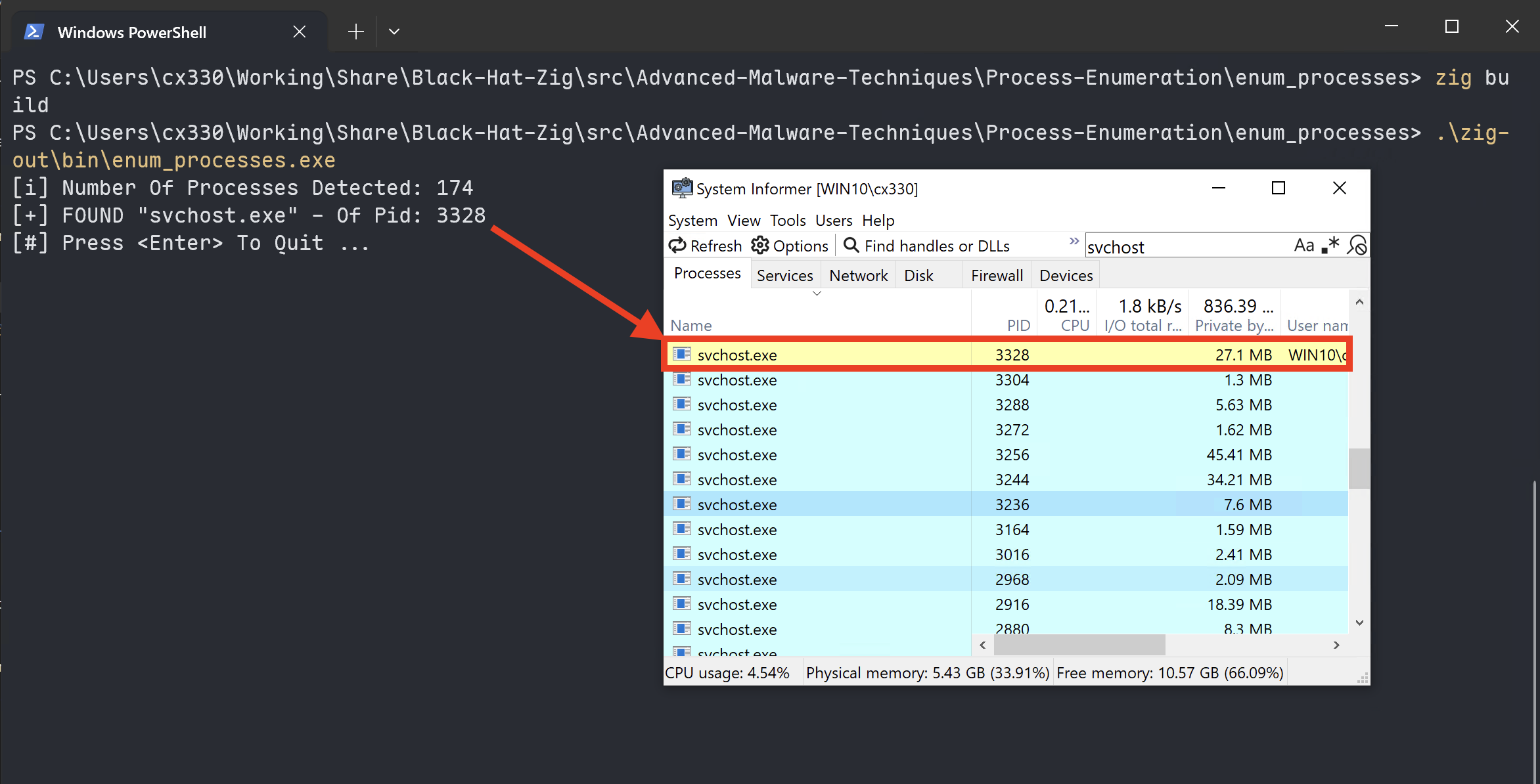Click the Find handles or DLLs magnifier
Screen dimensions: 1540x784
[851, 246]
